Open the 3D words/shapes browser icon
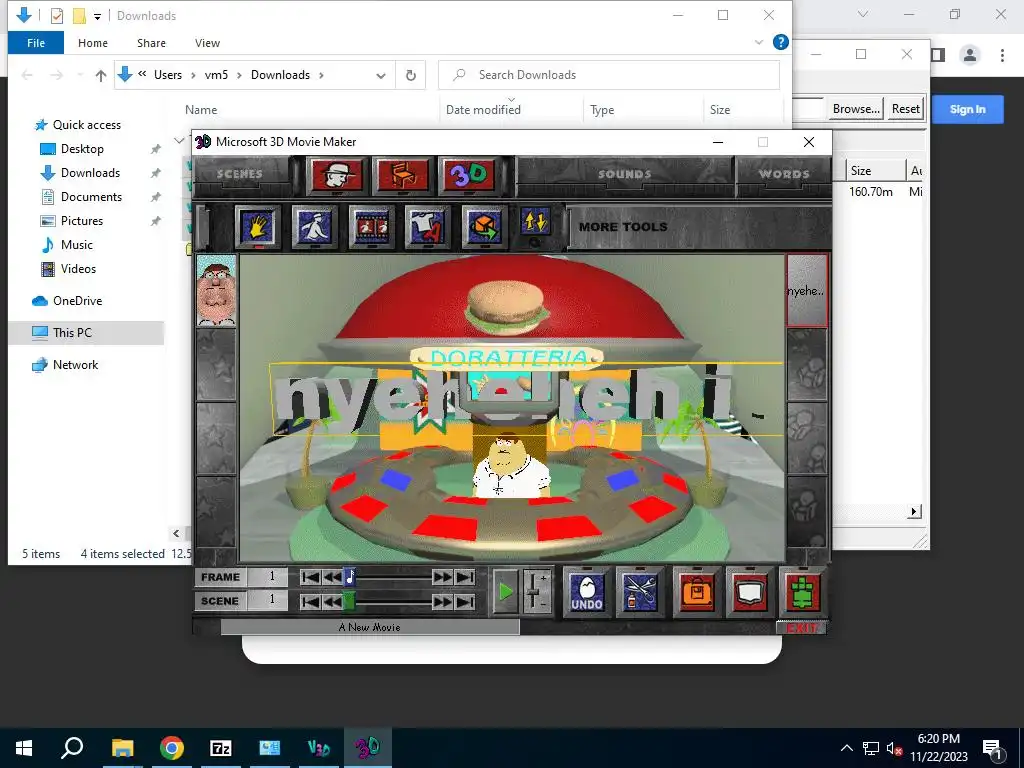Screen dimensions: 1024x768 (469, 175)
